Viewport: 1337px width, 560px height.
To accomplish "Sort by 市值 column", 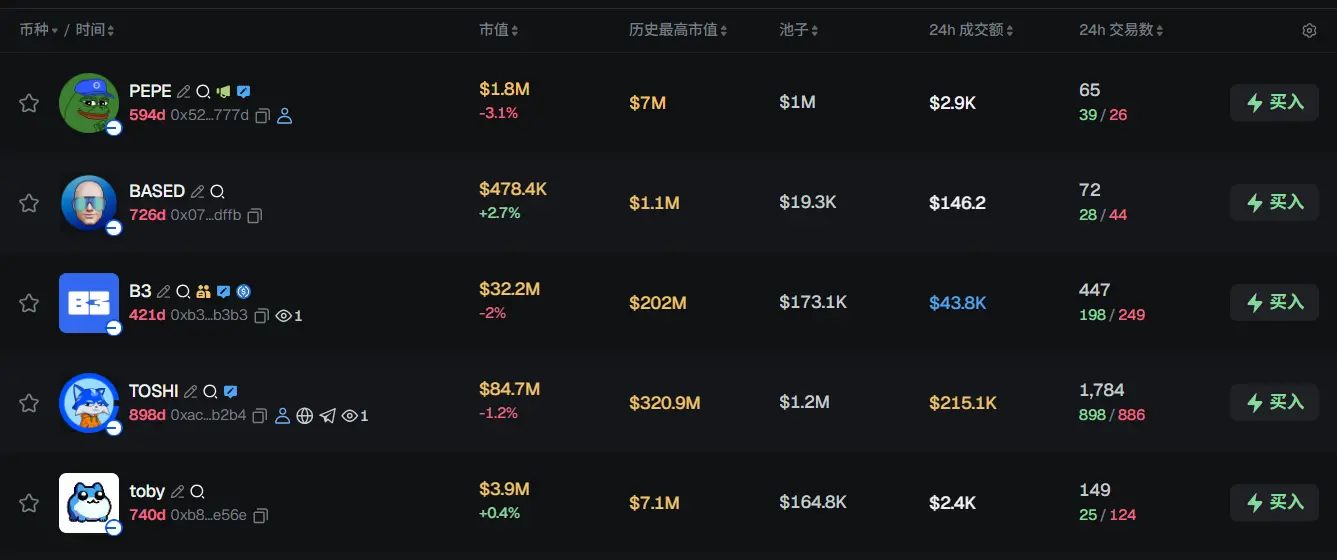I will click(x=498, y=31).
